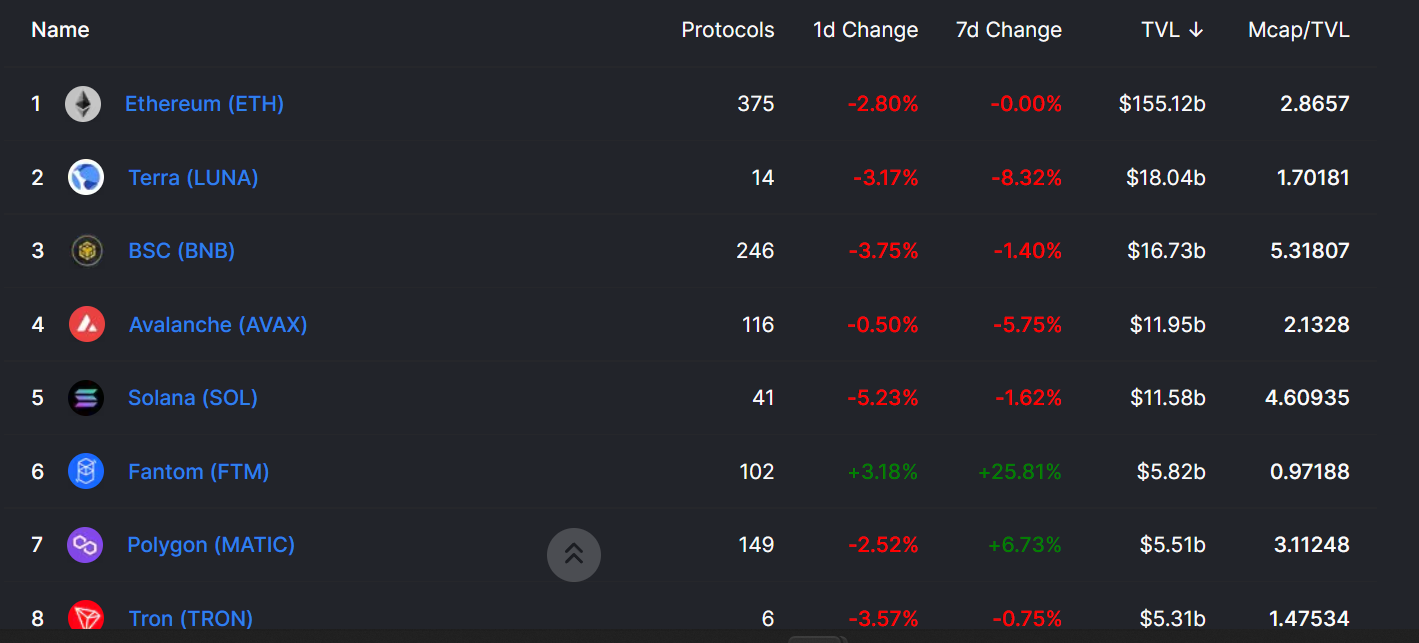Open the Polygon (MATIC) chain link
Viewport: 1419px width, 643px height.
tap(211, 545)
